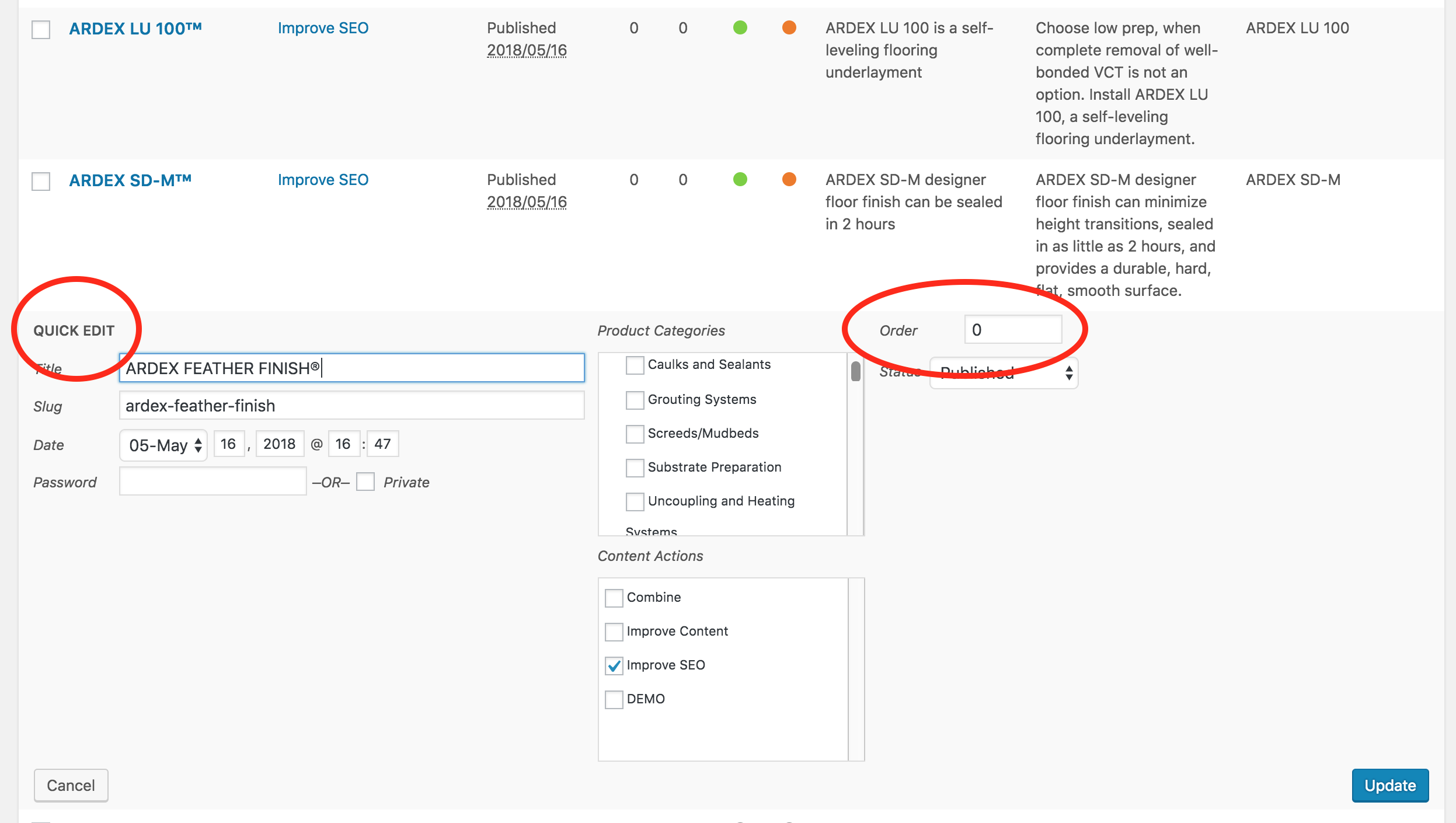Check Uncoupling and Heating Systems category
Image resolution: width=1456 pixels, height=823 pixels.
pos(635,501)
